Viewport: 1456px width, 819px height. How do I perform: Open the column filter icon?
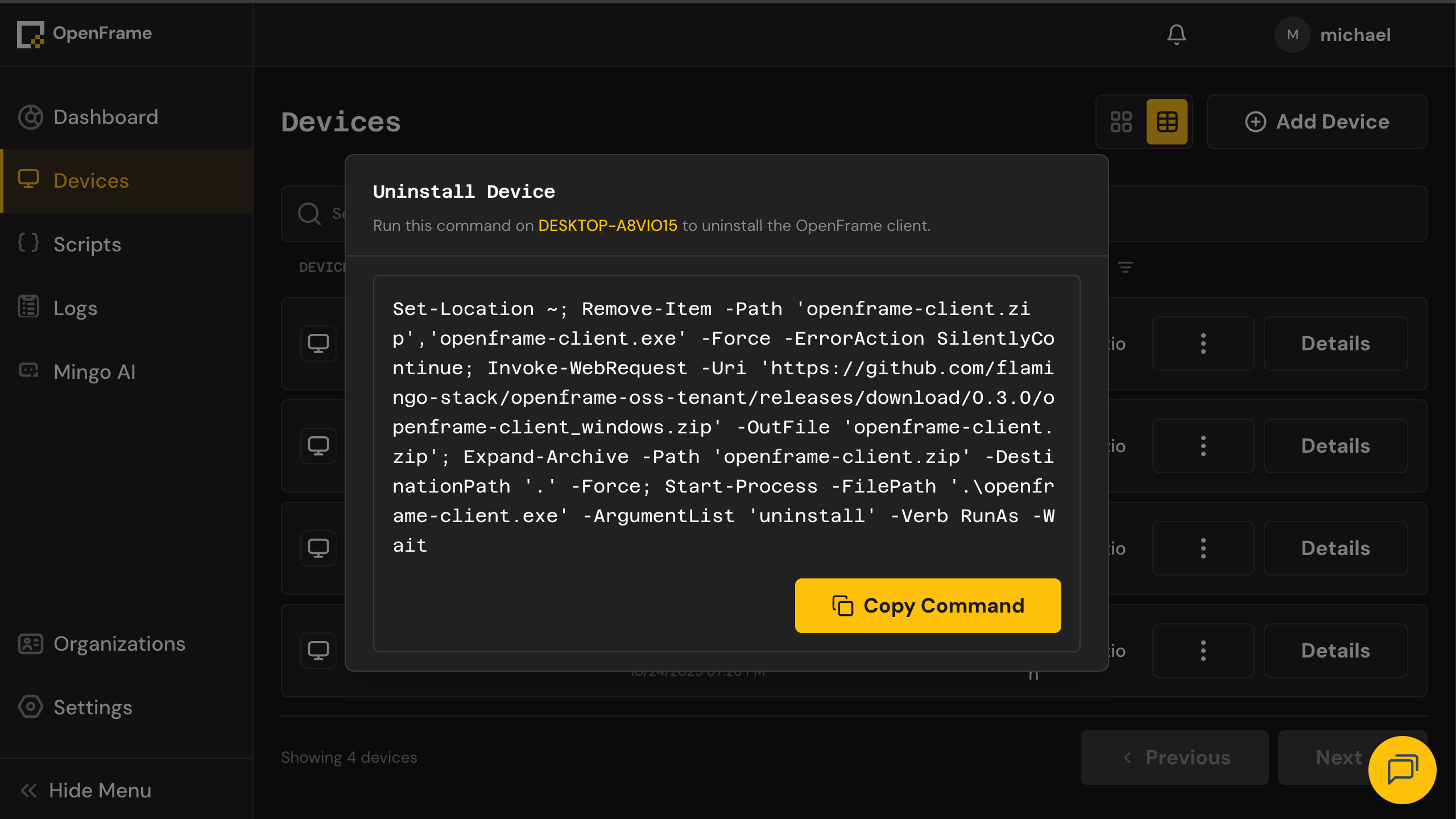[1126, 267]
